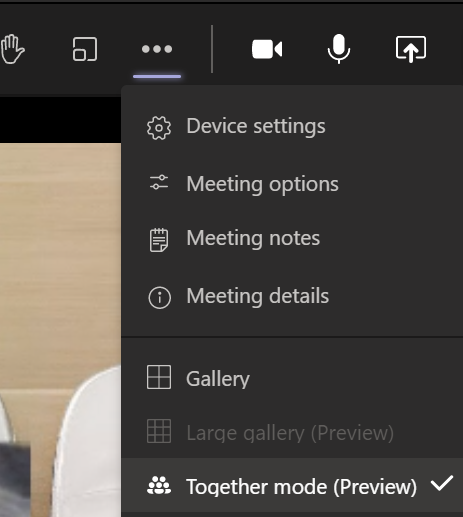The image size is (463, 517).
Task: Mute the microphone
Action: 339,49
